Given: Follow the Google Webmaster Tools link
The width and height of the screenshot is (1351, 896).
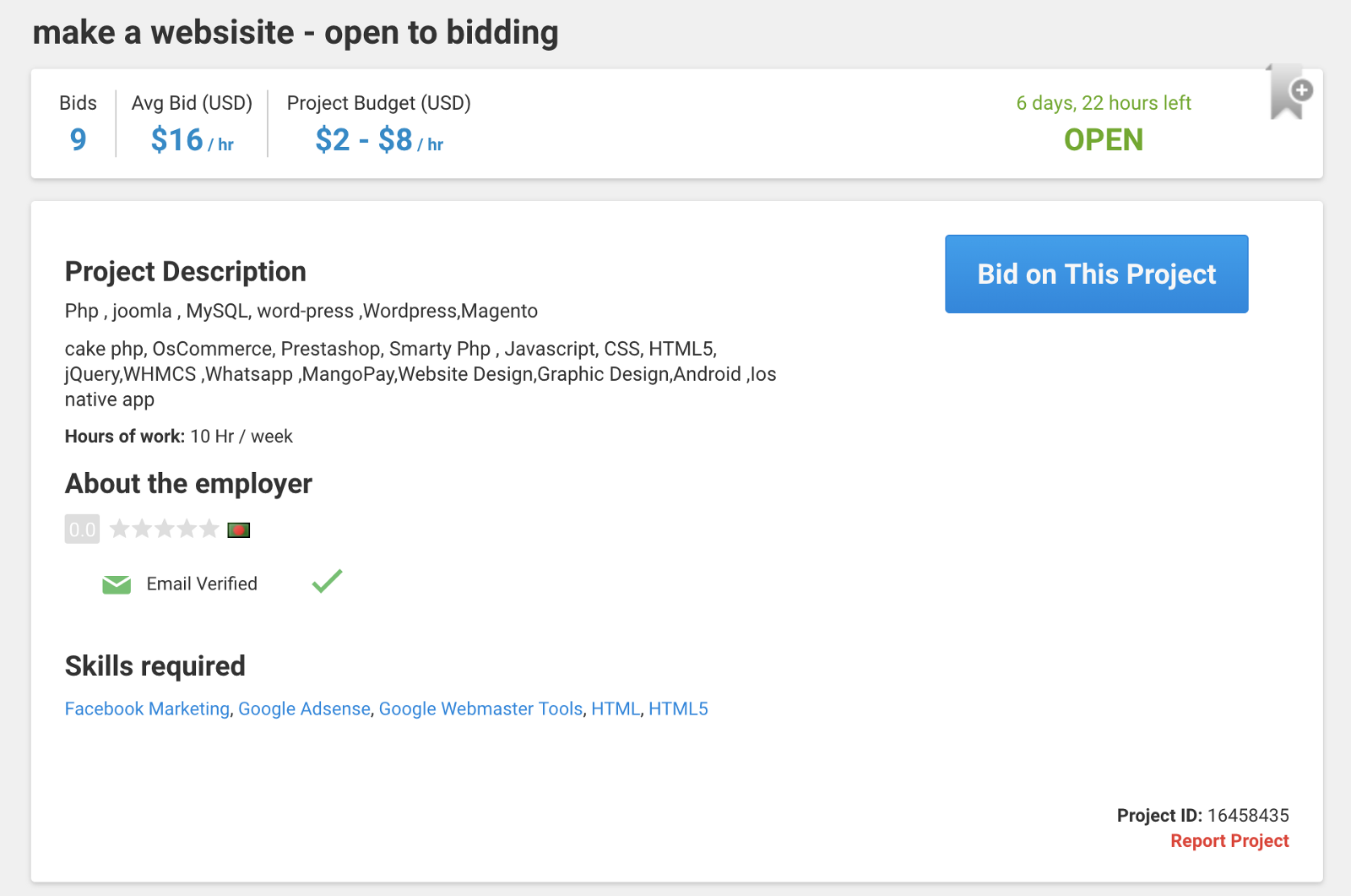Looking at the screenshot, I should click(x=480, y=709).
